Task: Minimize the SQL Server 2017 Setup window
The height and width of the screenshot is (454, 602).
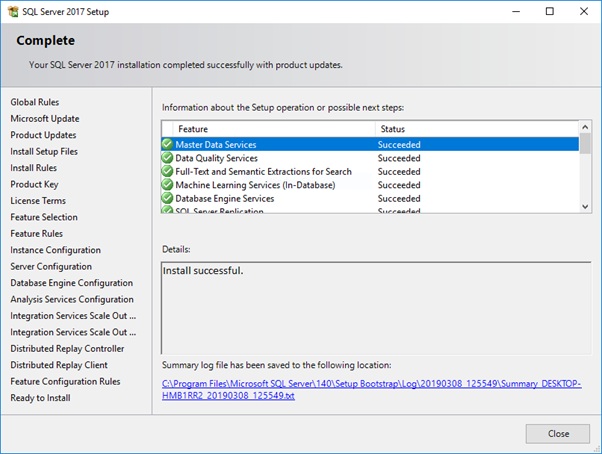Action: coord(516,12)
